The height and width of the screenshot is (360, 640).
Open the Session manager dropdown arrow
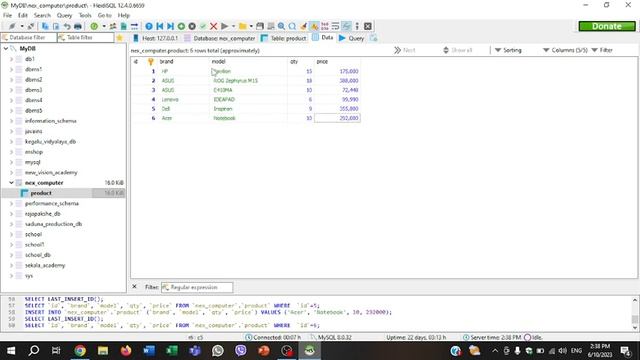pyautogui.click(x=22, y=26)
